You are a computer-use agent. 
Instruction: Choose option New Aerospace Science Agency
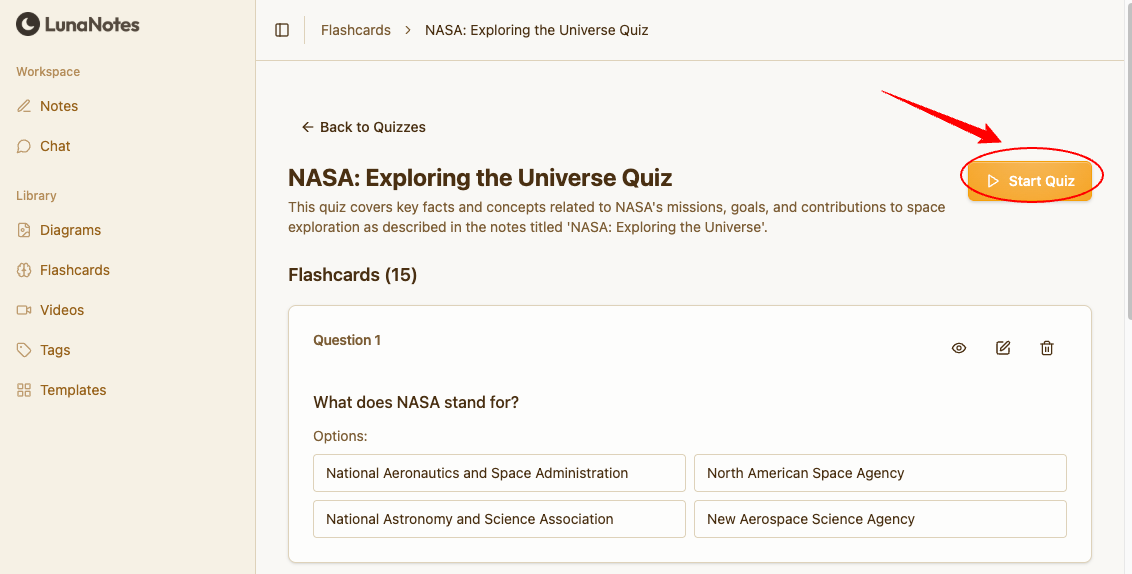(x=880, y=519)
